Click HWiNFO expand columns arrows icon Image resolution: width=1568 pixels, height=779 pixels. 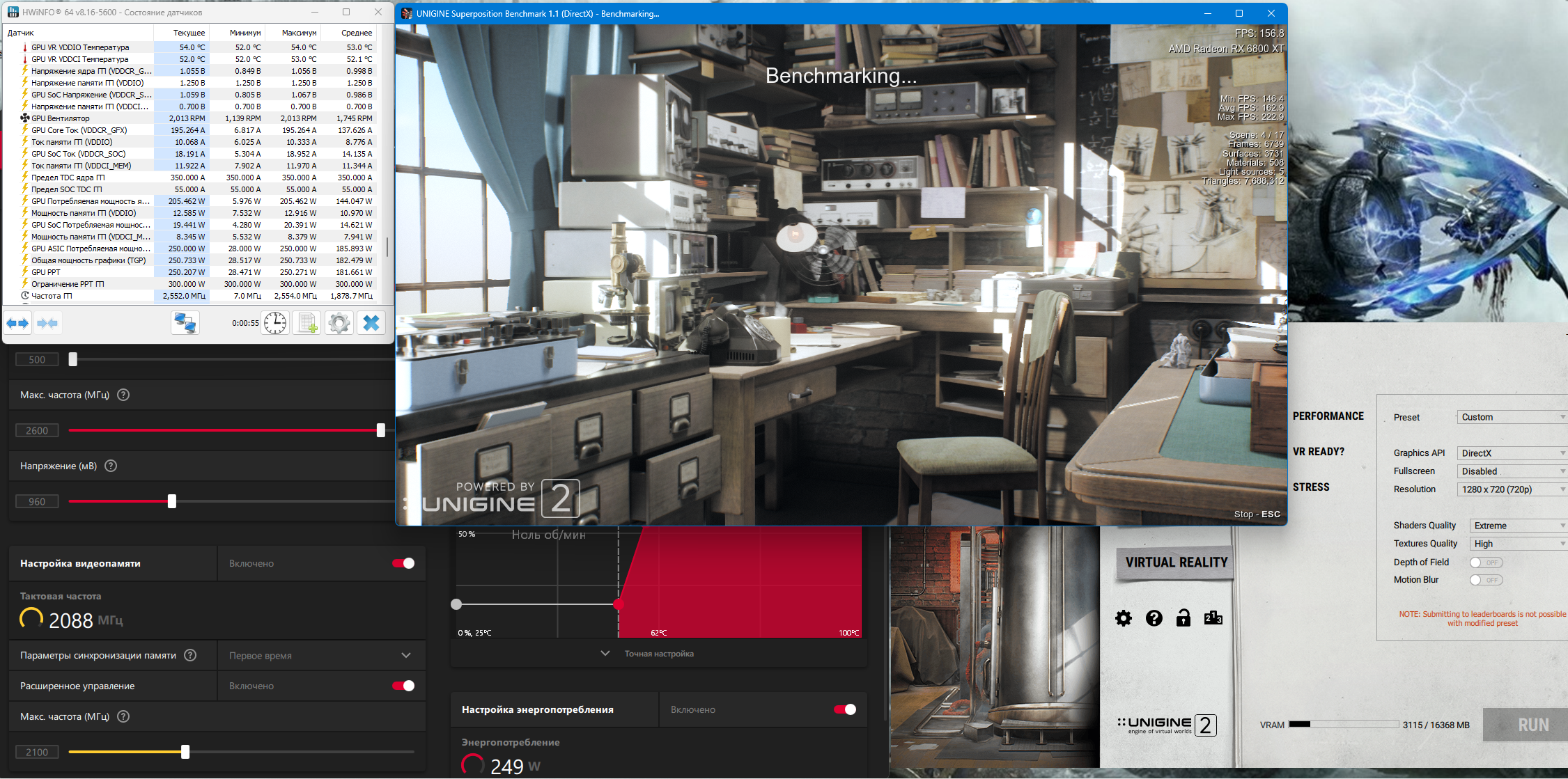tap(18, 323)
